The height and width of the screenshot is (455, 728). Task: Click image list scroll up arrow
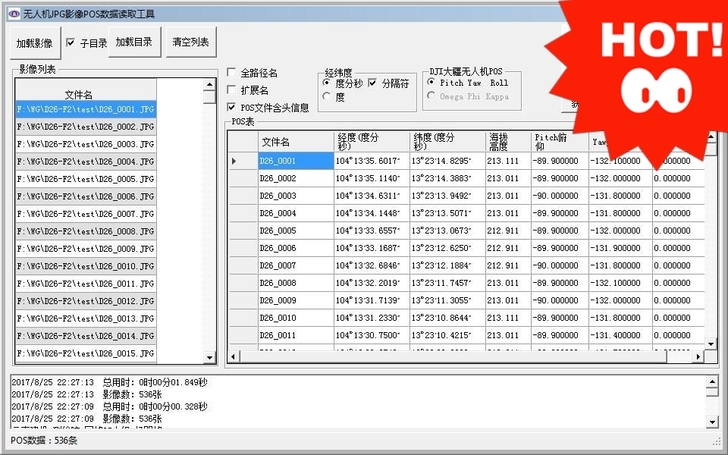209,84
